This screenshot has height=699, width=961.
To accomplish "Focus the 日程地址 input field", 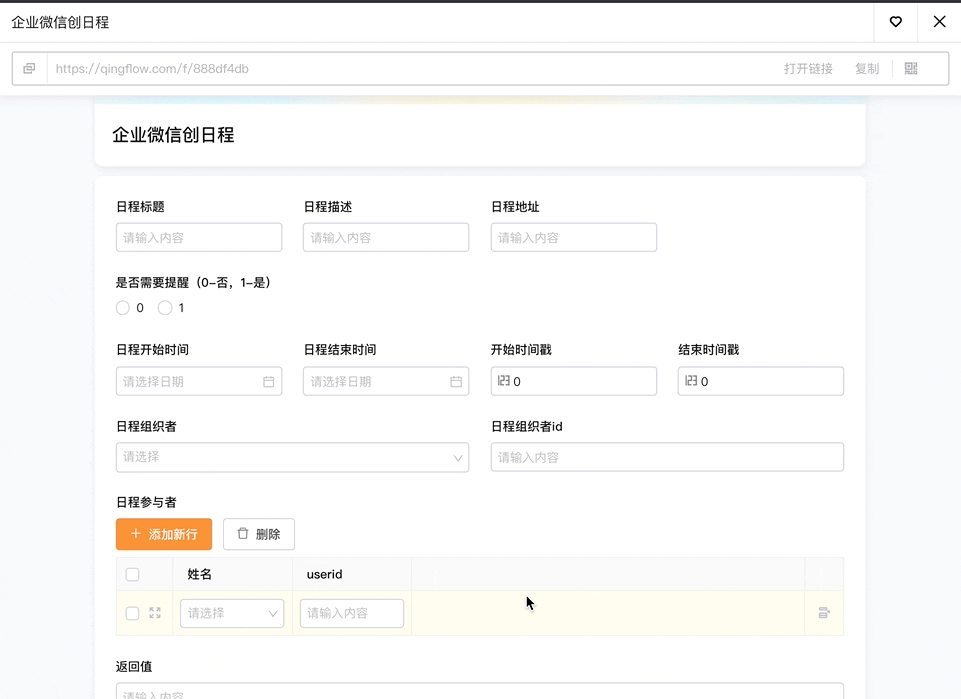I will point(574,238).
